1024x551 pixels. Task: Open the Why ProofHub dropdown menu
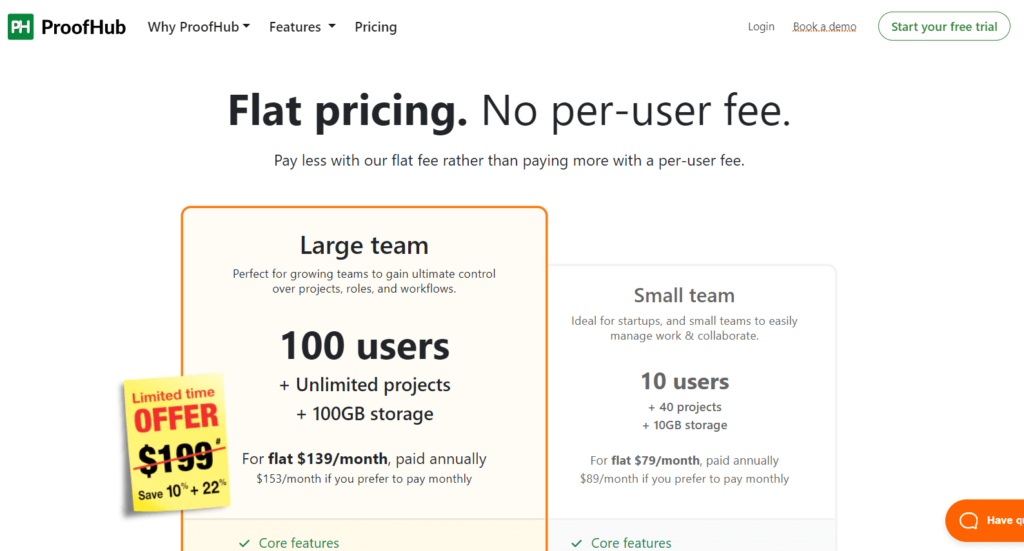[199, 27]
